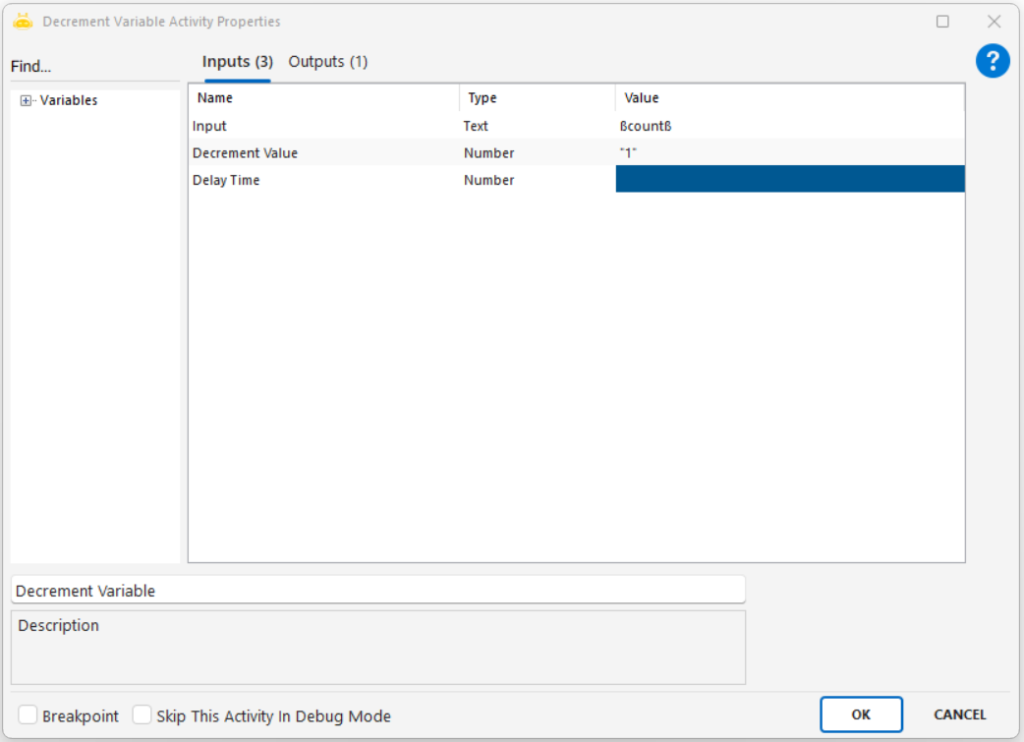The image size is (1024, 742).
Task: Maximize the Activity Properties window
Action: click(942, 21)
